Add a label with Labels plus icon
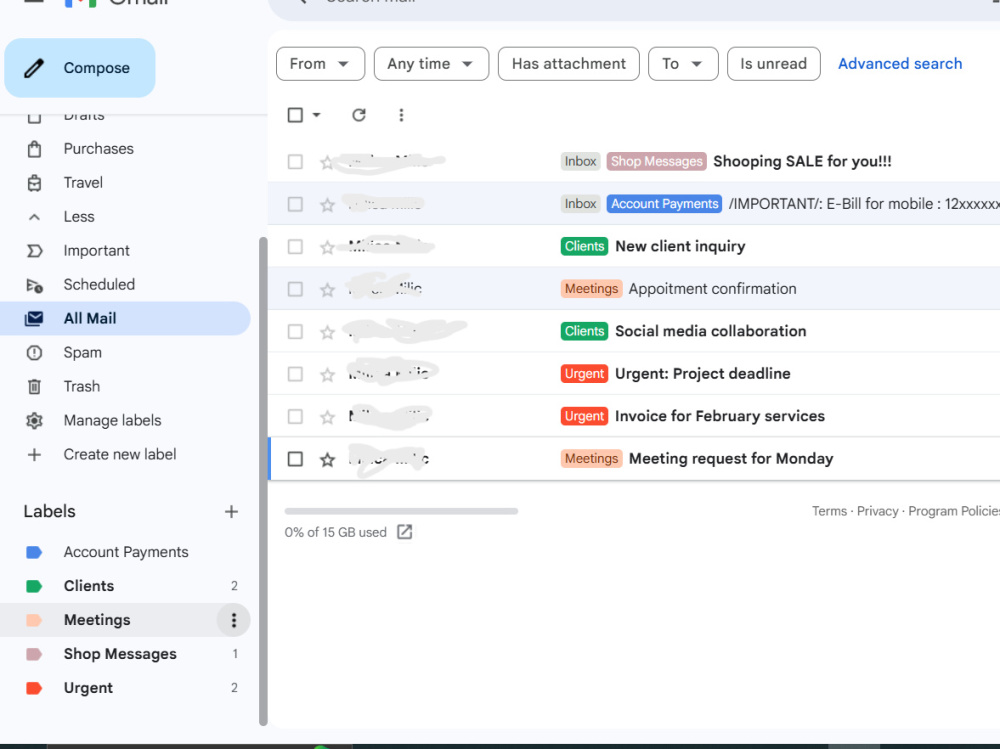This screenshot has width=1000, height=749. tap(232, 512)
